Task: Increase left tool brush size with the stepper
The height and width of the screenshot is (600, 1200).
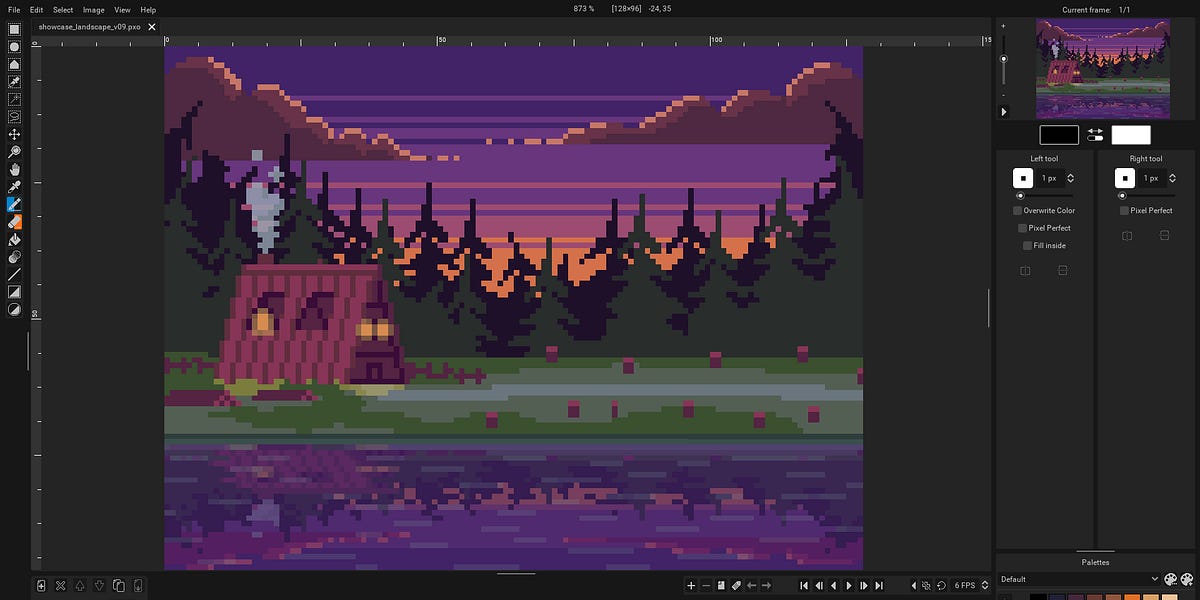Action: click(1069, 174)
